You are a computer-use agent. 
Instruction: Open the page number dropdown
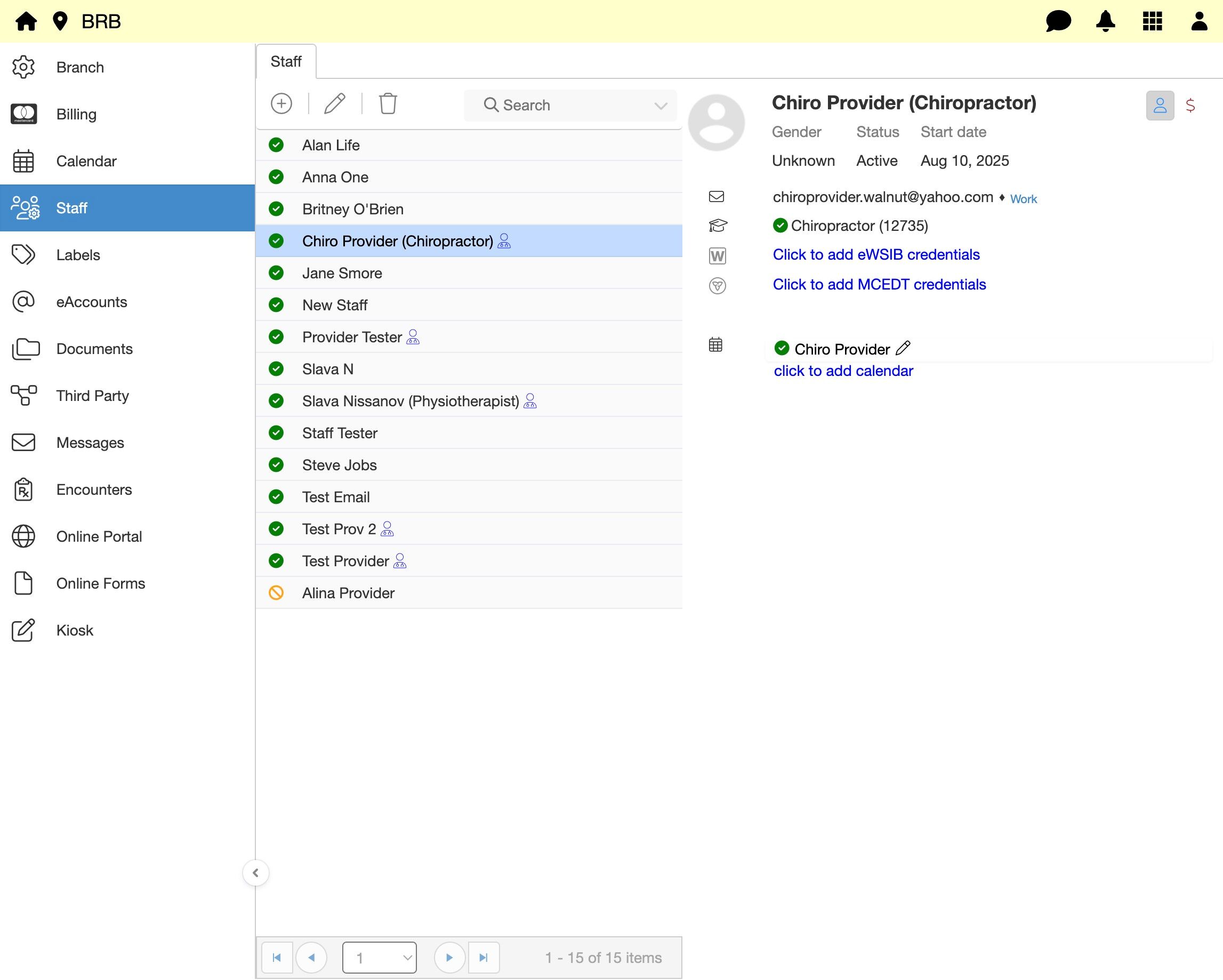pyautogui.click(x=379, y=958)
